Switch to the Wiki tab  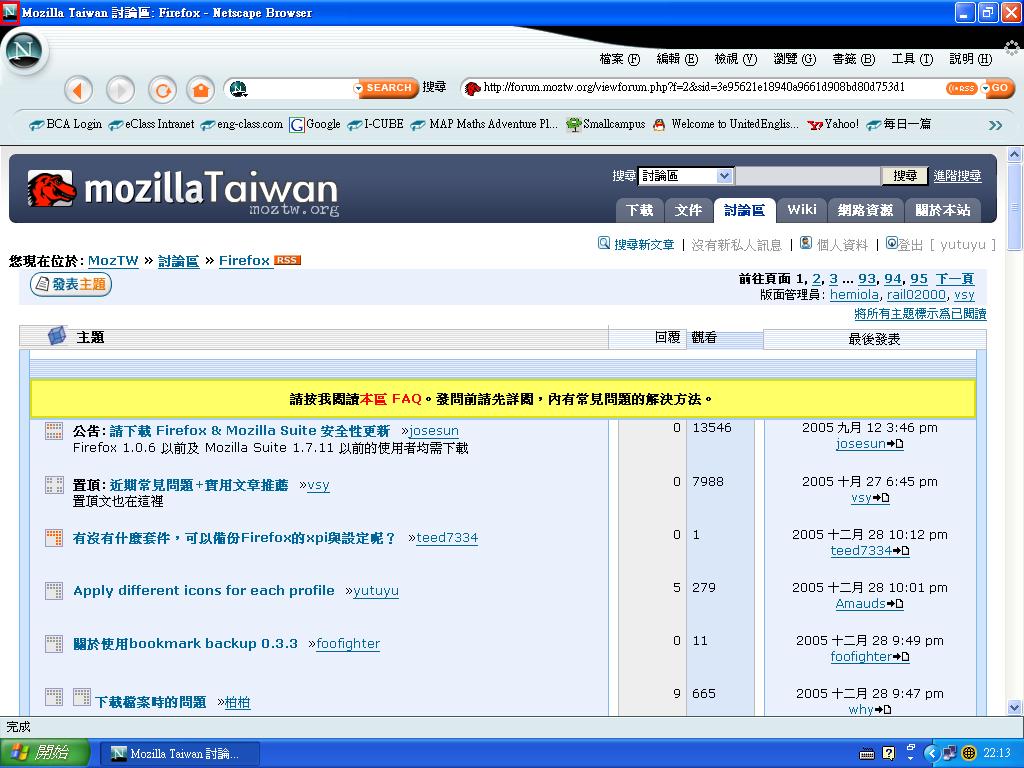802,210
